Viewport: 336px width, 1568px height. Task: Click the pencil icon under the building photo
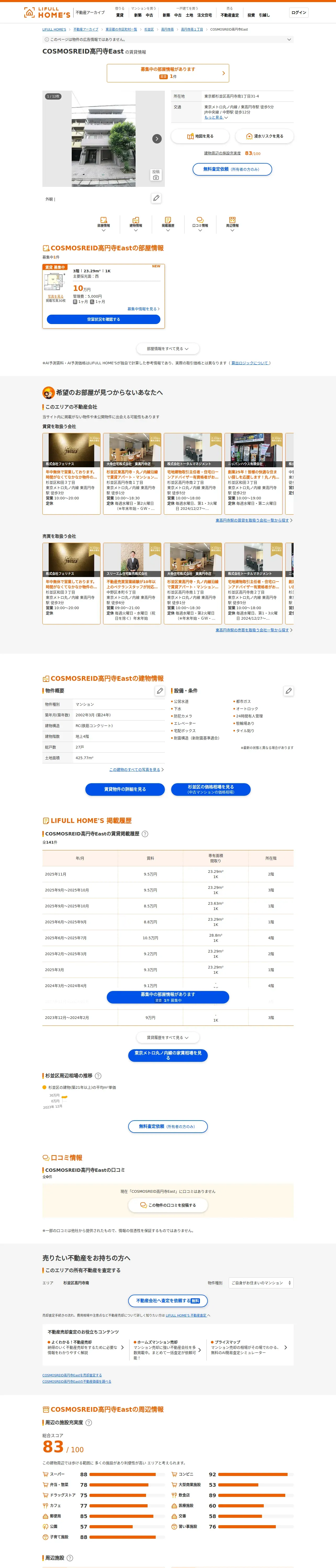point(156,198)
